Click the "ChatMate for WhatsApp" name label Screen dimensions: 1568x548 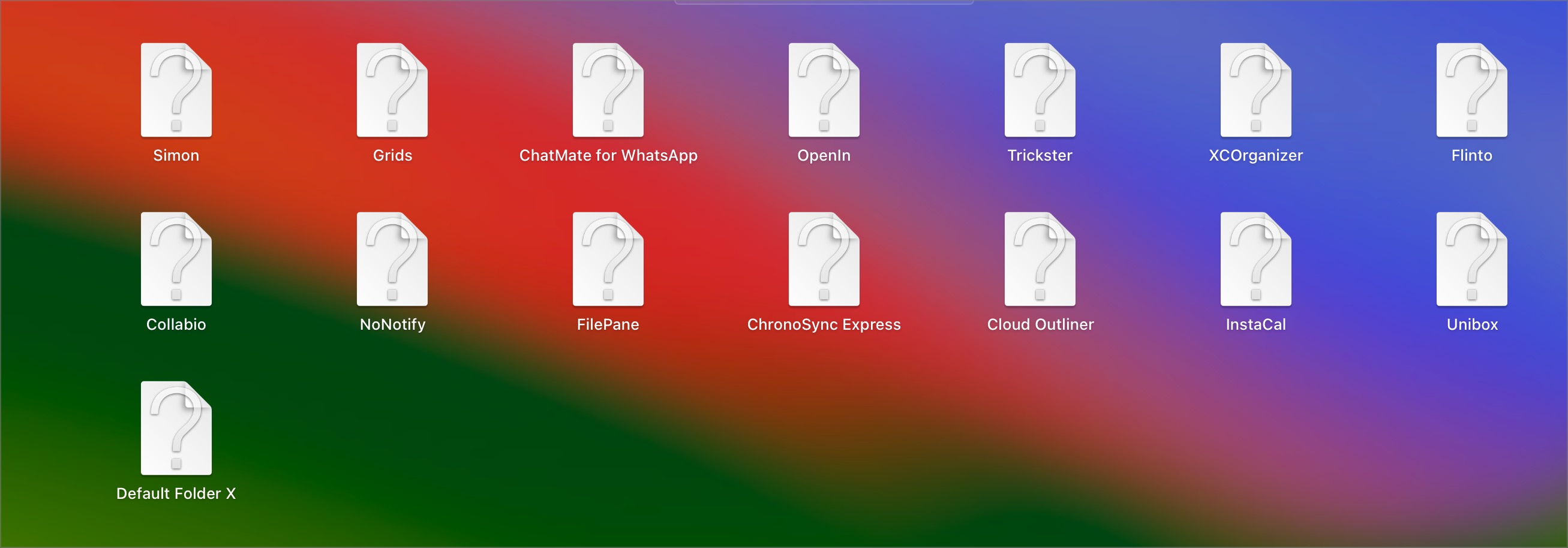tap(608, 156)
